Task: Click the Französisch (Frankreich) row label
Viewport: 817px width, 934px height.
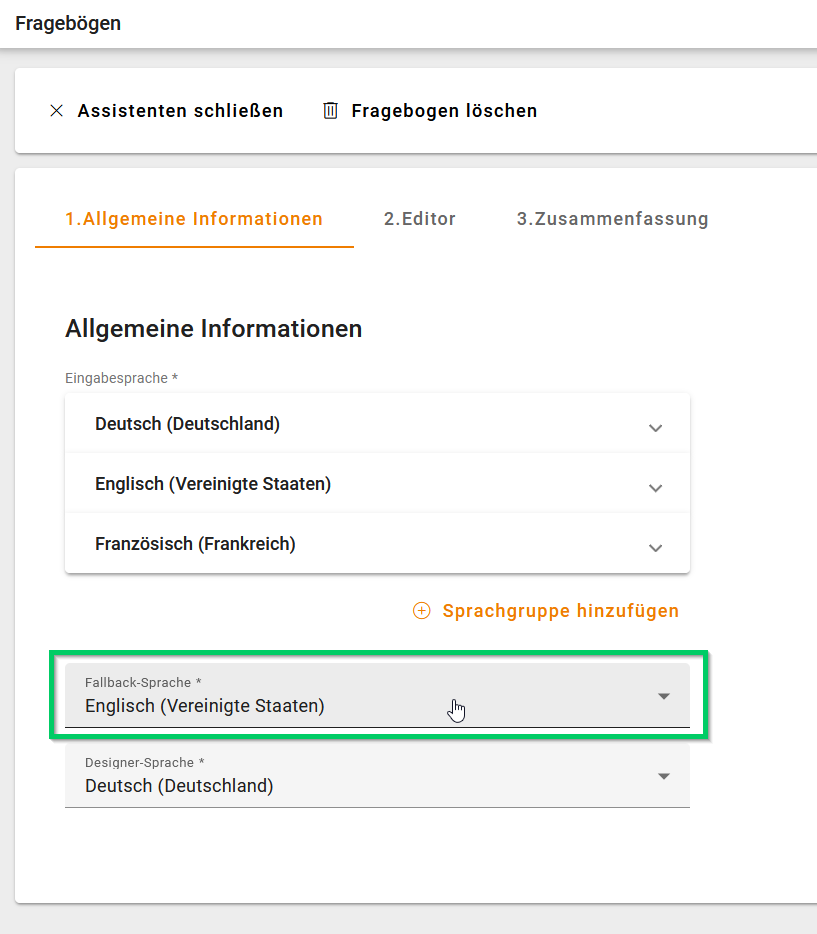Action: pos(195,544)
